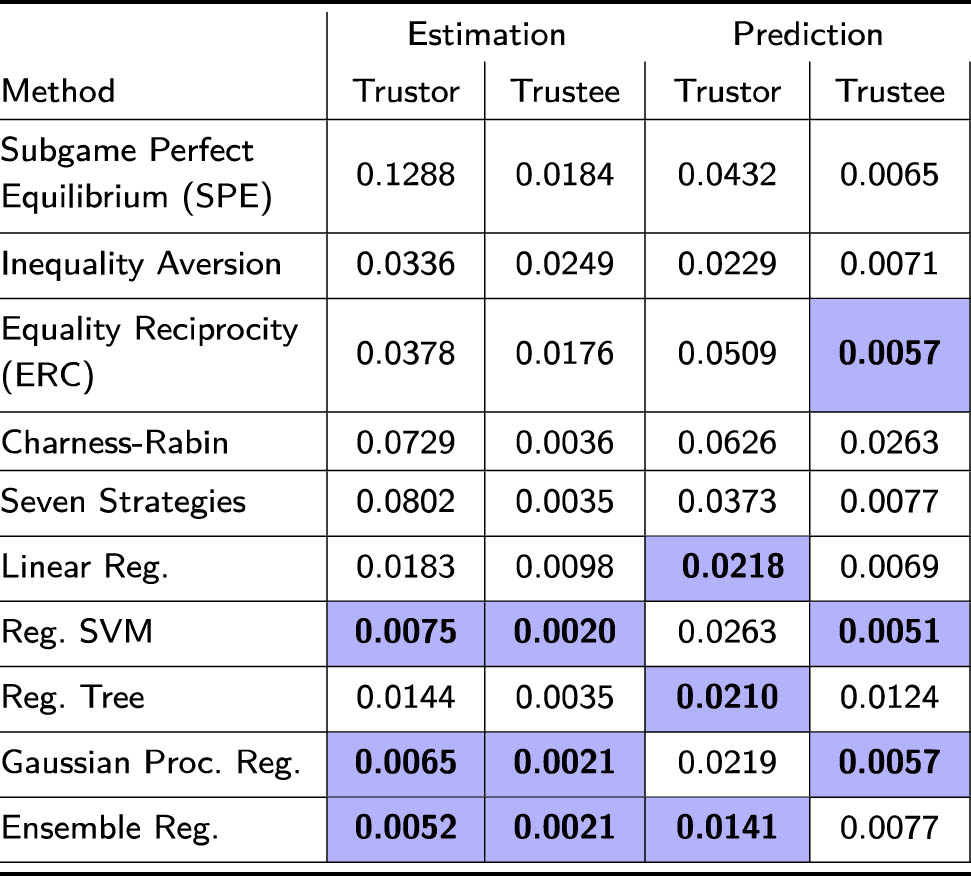971x876 pixels.
Task: Click highlighted 0.0141 cell in Ensemble Reg. row
Action: (728, 828)
